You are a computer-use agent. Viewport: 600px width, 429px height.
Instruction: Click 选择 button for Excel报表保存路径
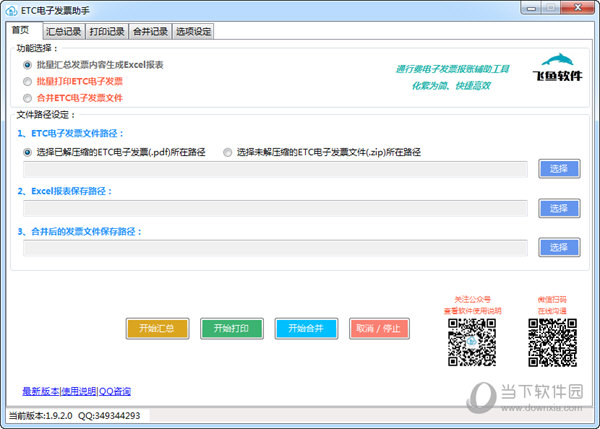click(558, 208)
